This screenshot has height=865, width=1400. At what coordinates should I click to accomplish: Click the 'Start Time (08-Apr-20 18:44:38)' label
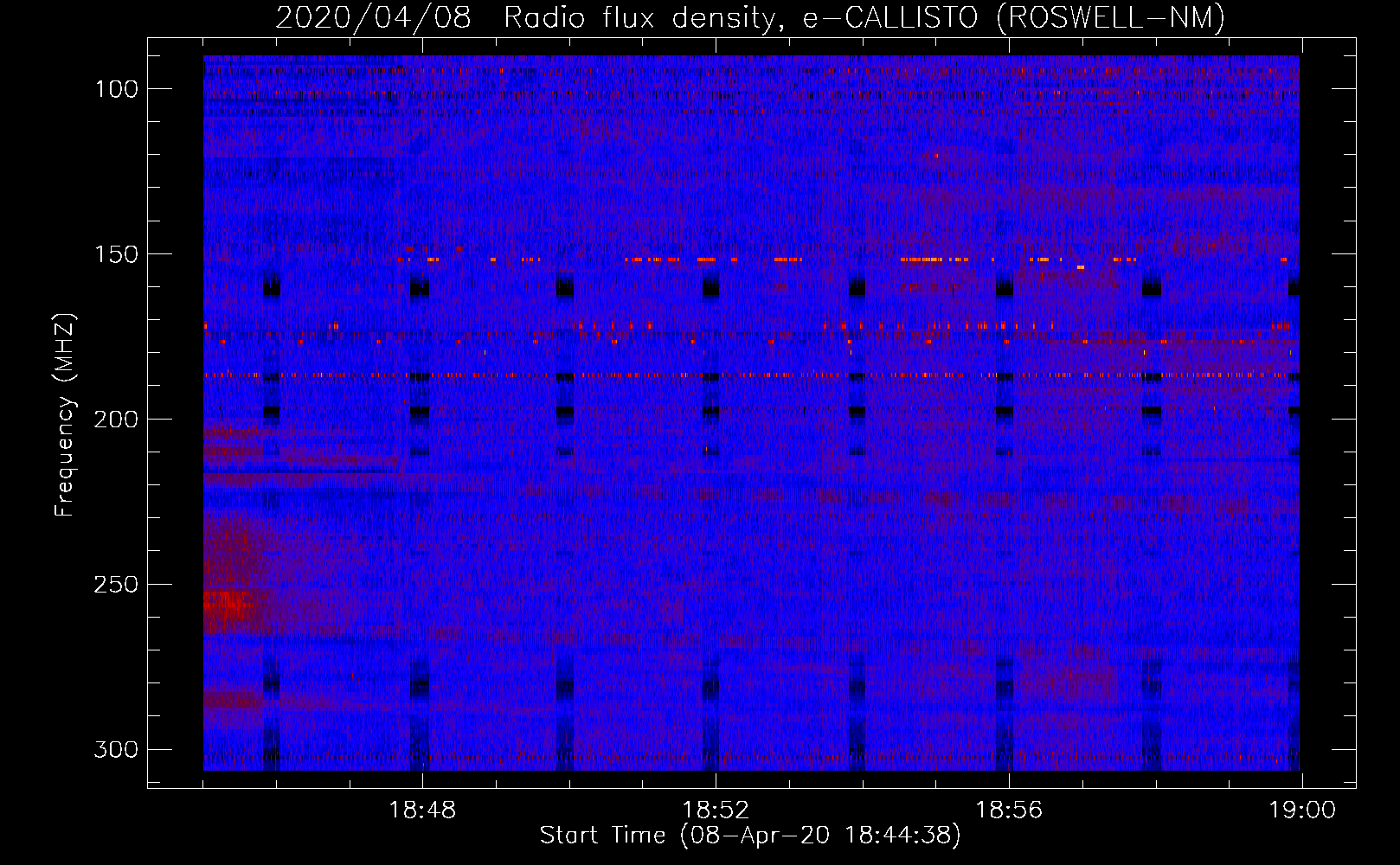750,836
